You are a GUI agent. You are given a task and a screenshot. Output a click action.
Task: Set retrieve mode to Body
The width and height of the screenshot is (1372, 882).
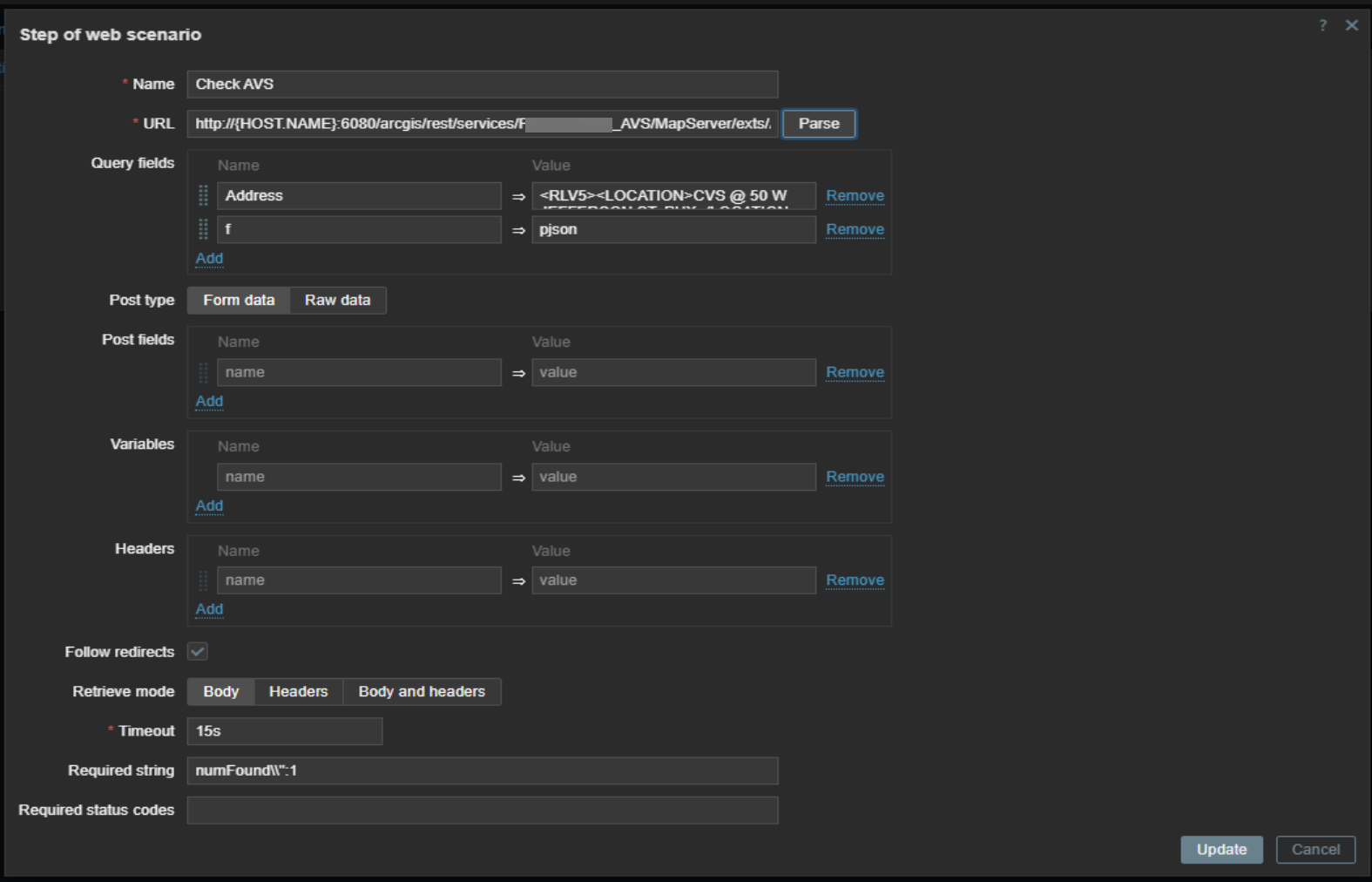220,691
